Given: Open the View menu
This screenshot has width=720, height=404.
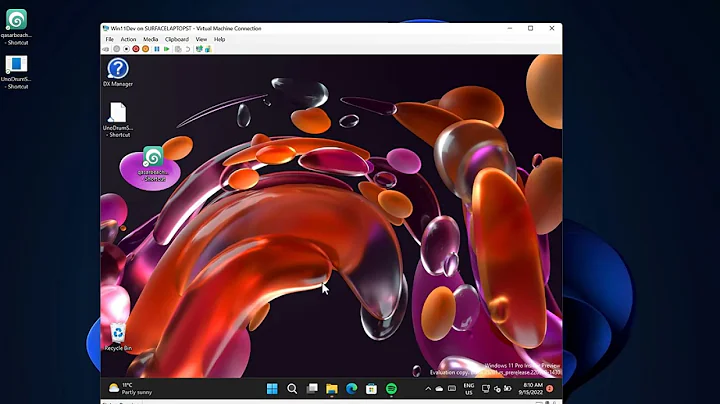Looking at the screenshot, I should point(201,39).
